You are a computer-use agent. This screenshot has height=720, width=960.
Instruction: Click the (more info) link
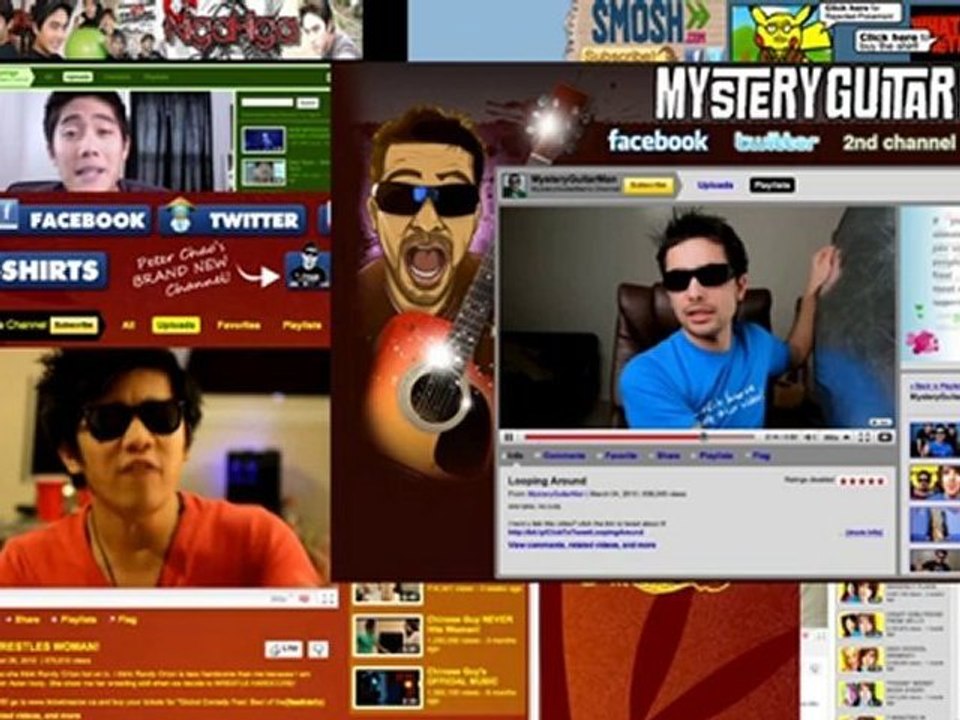click(x=863, y=533)
